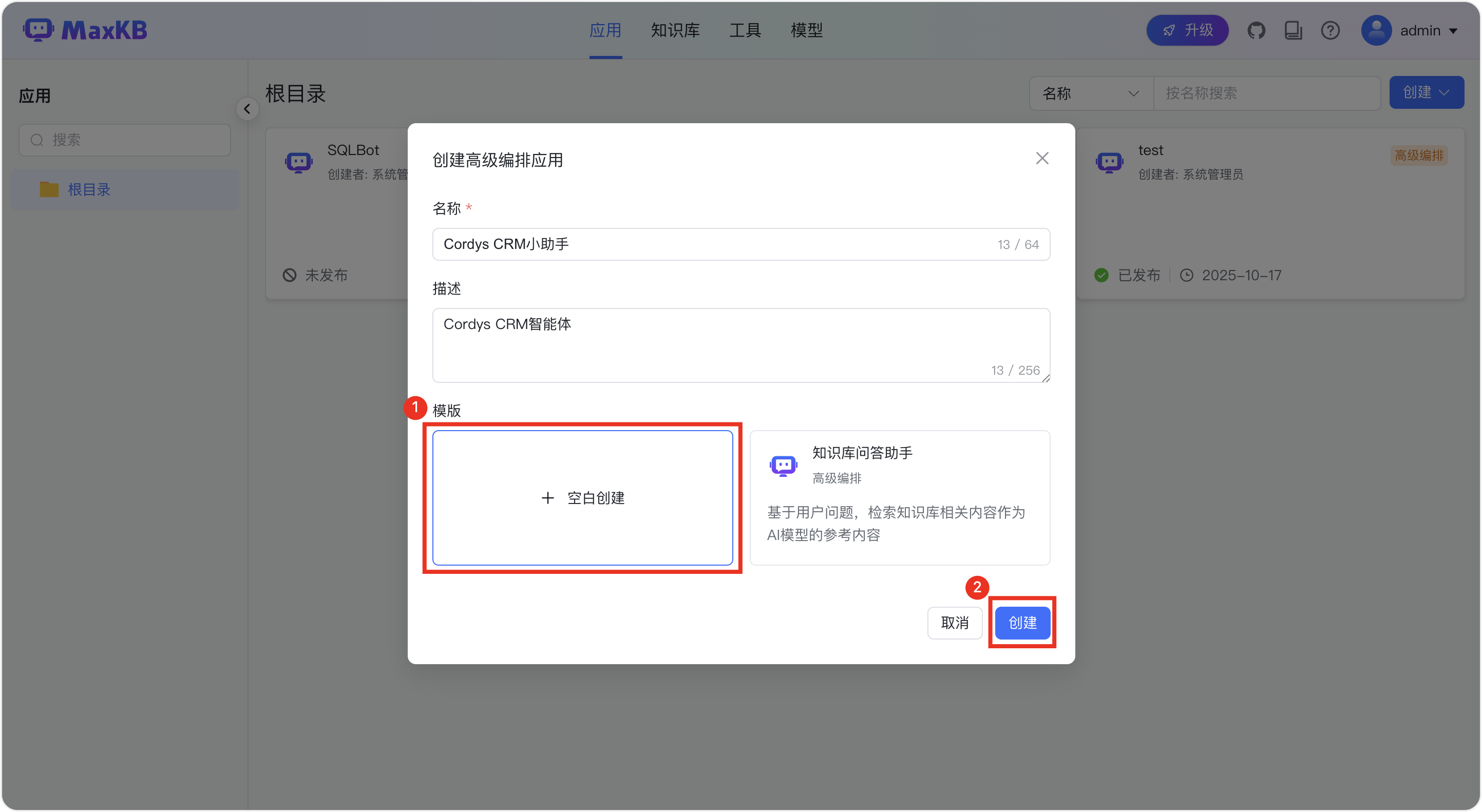Cancel the dialog with 取消
The width and height of the screenshot is (1482, 812).
tap(955, 623)
